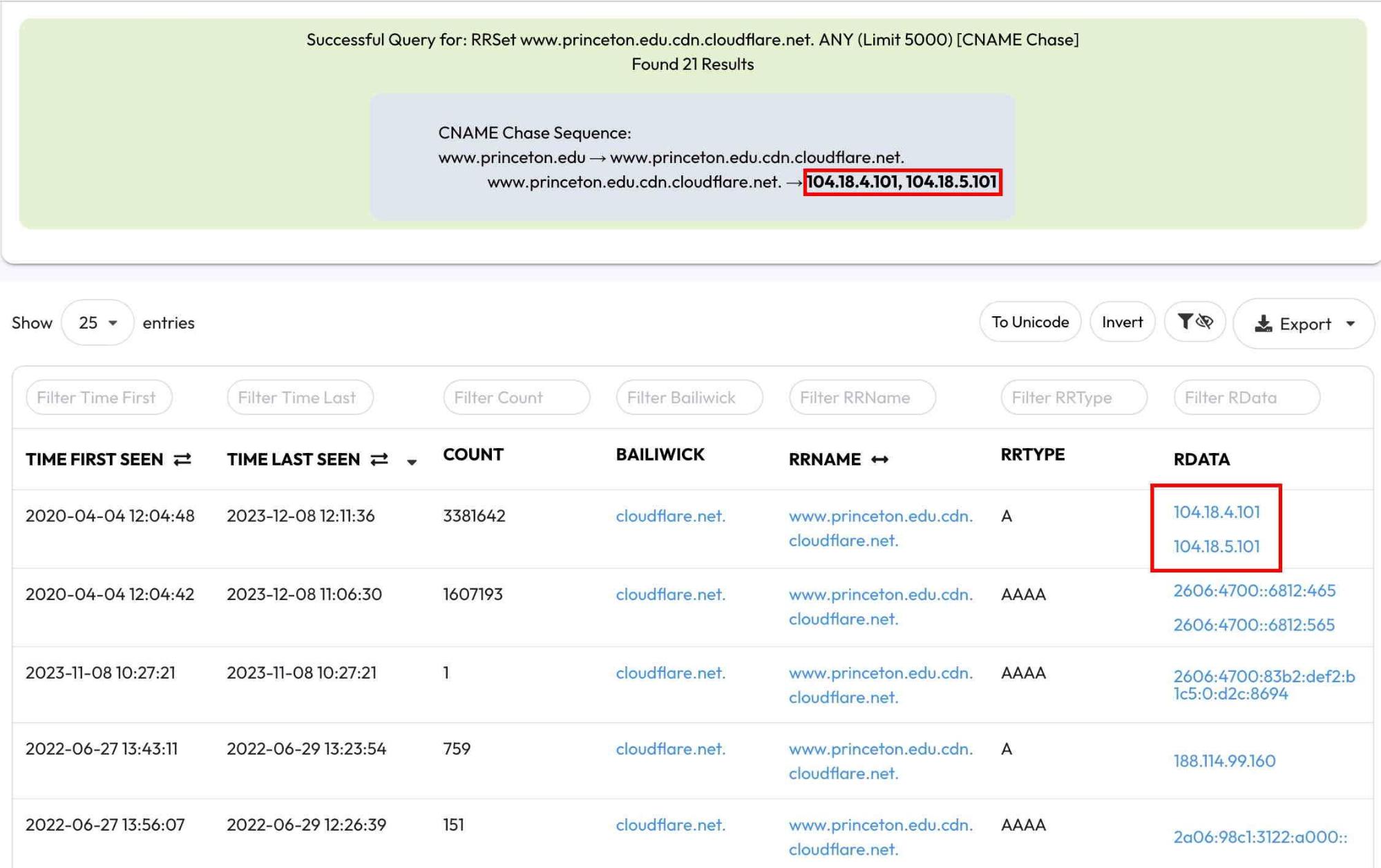The image size is (1381, 868).
Task: Click the Filter Bailiwick input box
Action: tap(689, 397)
